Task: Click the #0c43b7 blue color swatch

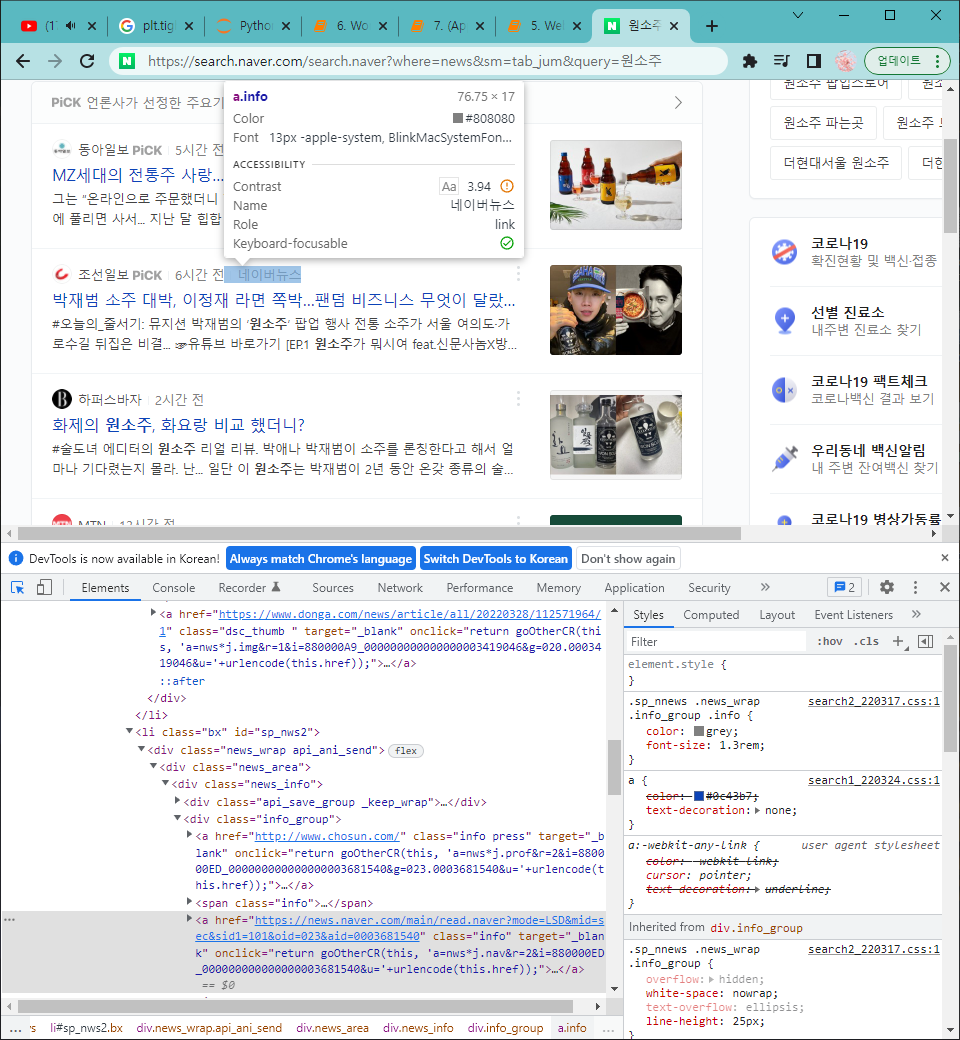Action: (x=699, y=796)
